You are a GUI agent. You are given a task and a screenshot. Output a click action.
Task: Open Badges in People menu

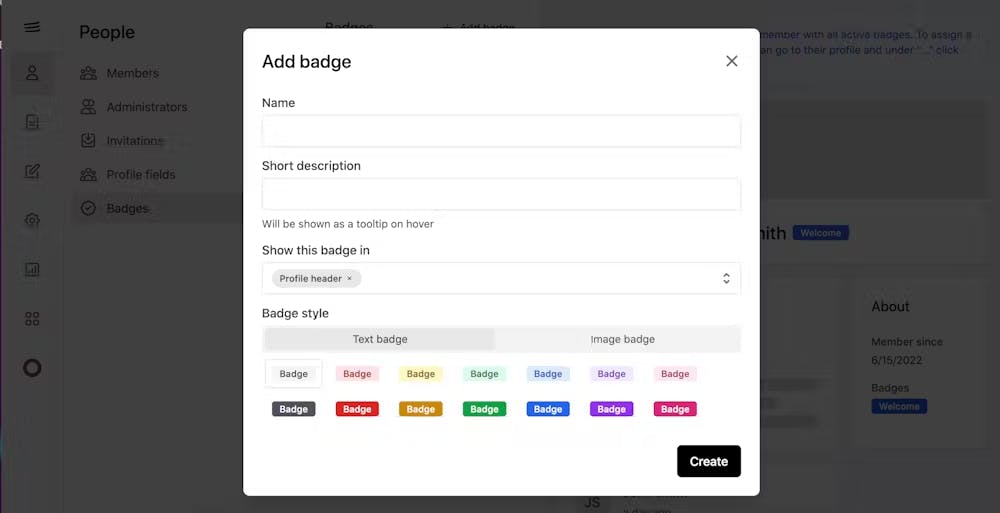[x=127, y=209]
